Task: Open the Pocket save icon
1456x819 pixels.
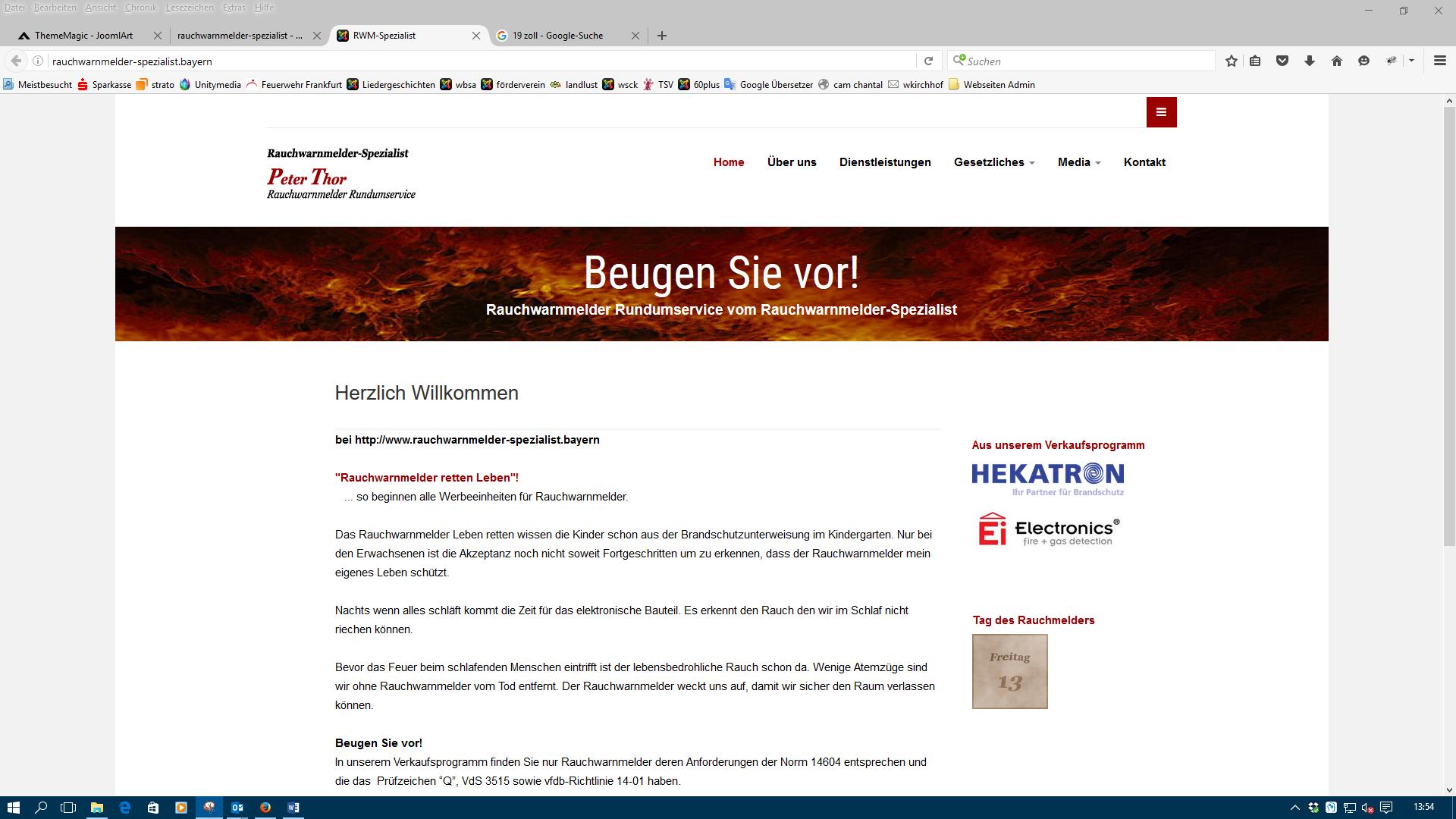Action: click(1282, 61)
